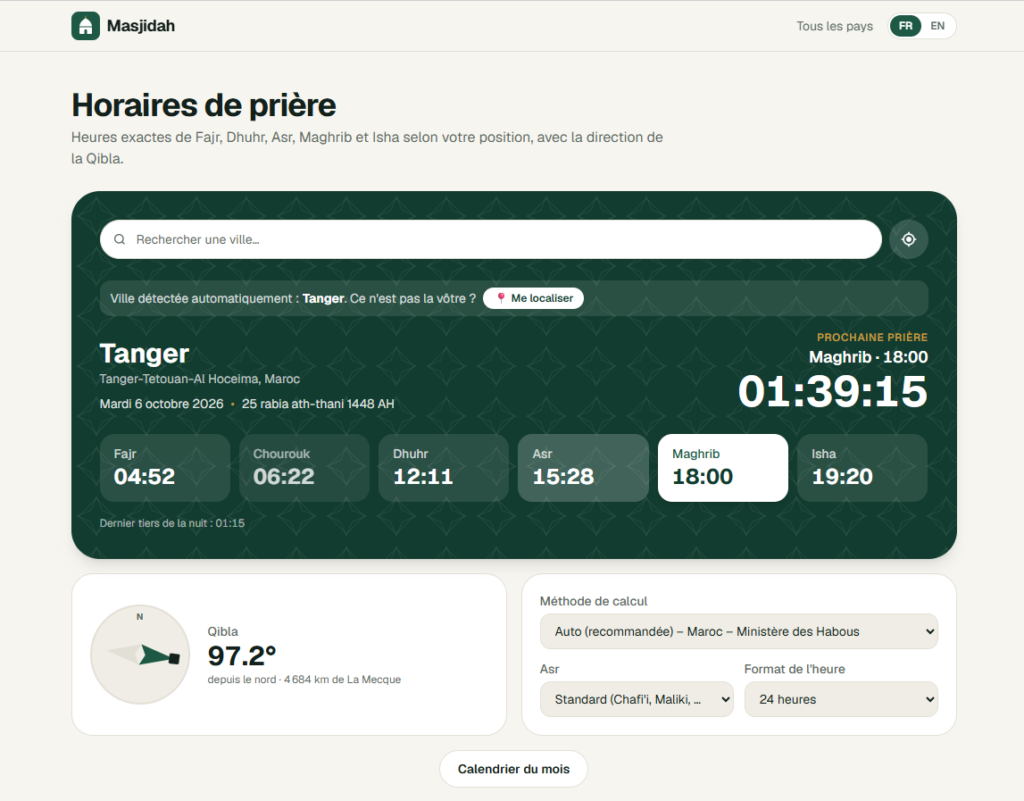The height and width of the screenshot is (801, 1024).
Task: Click the Tanger city heading
Action: (144, 354)
